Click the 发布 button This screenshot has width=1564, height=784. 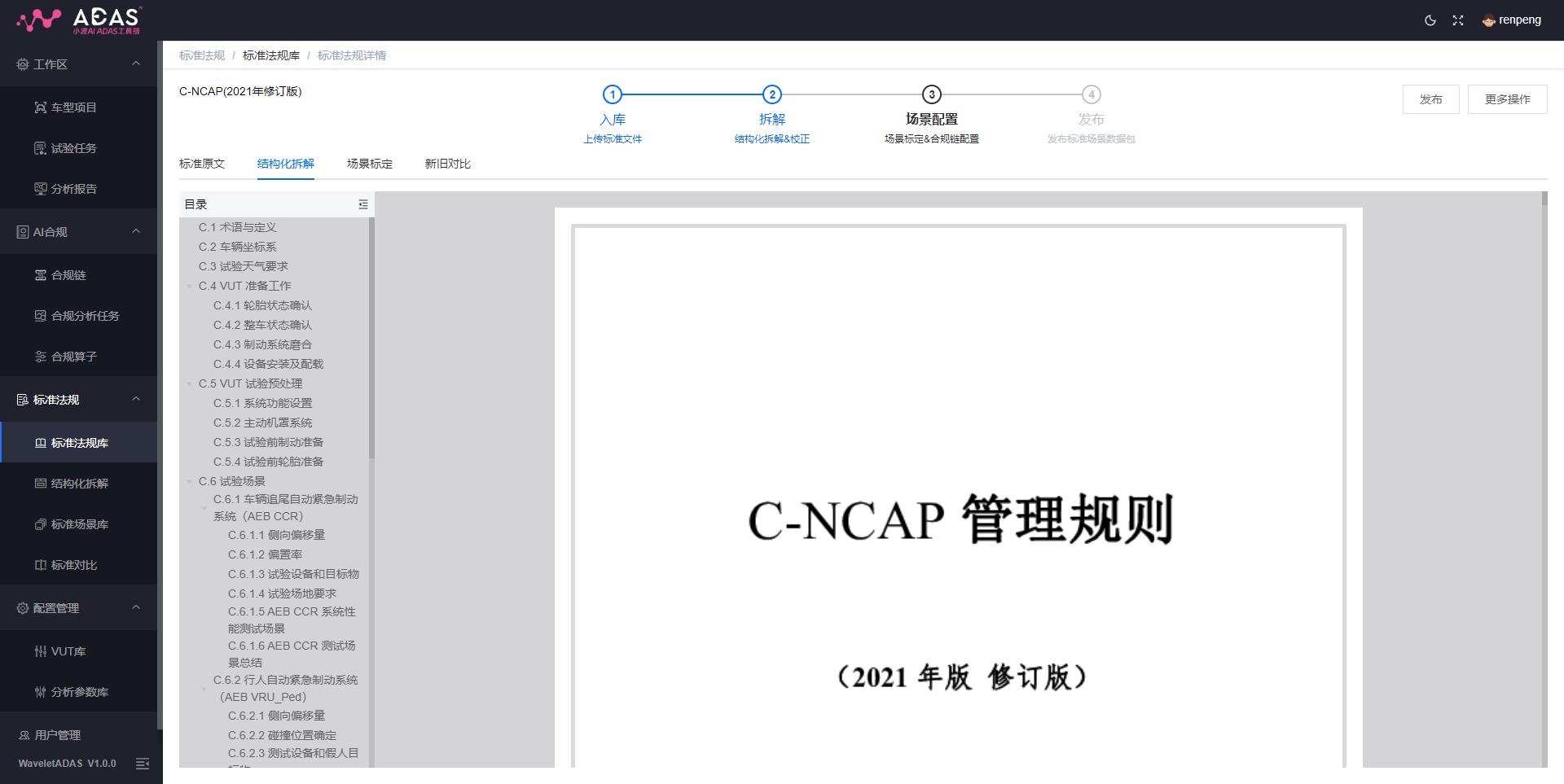pos(1431,99)
